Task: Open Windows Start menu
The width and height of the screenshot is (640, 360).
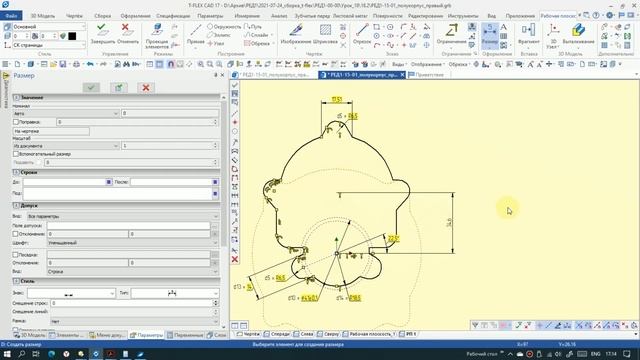Action: (x=7, y=354)
